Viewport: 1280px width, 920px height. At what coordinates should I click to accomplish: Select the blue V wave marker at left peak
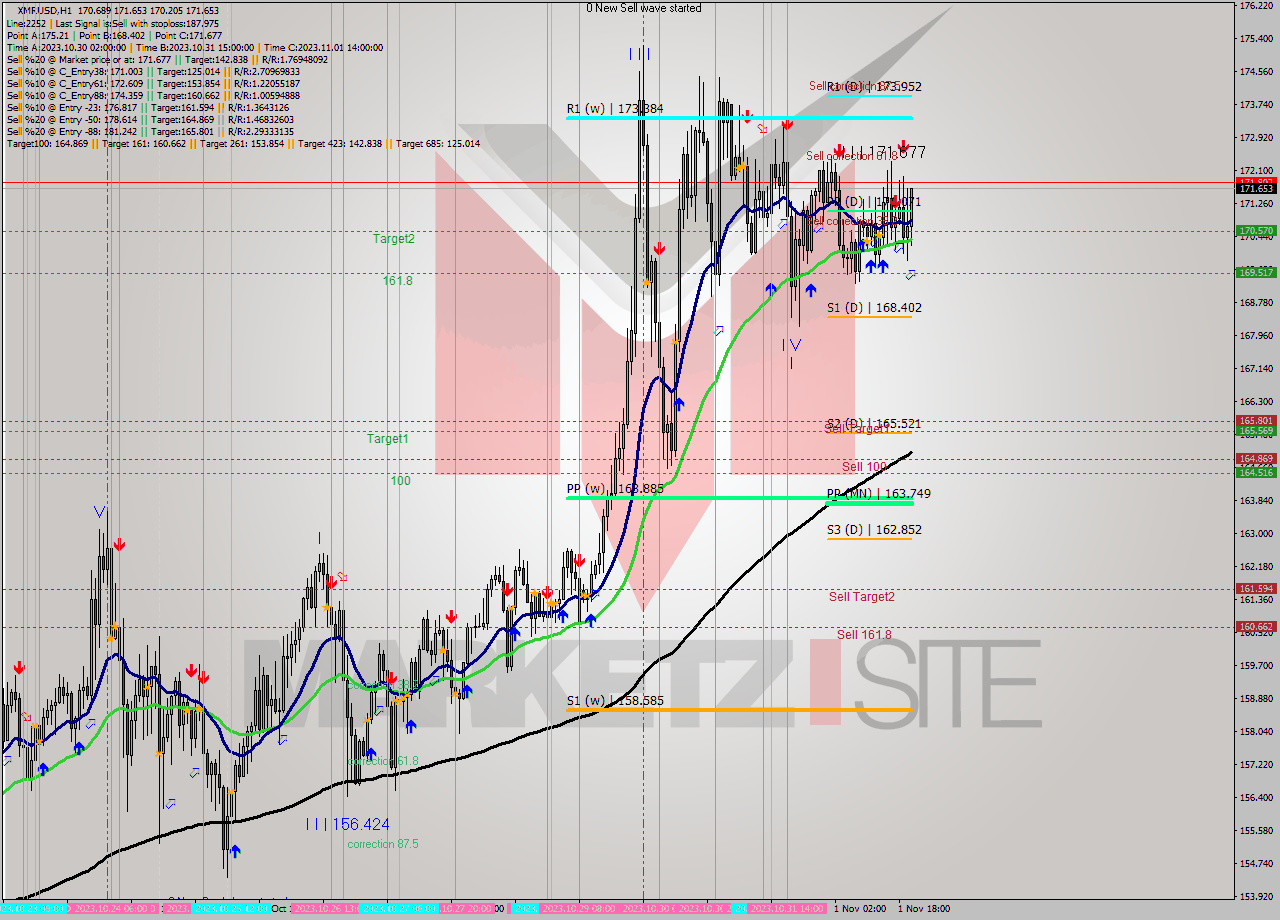100,512
